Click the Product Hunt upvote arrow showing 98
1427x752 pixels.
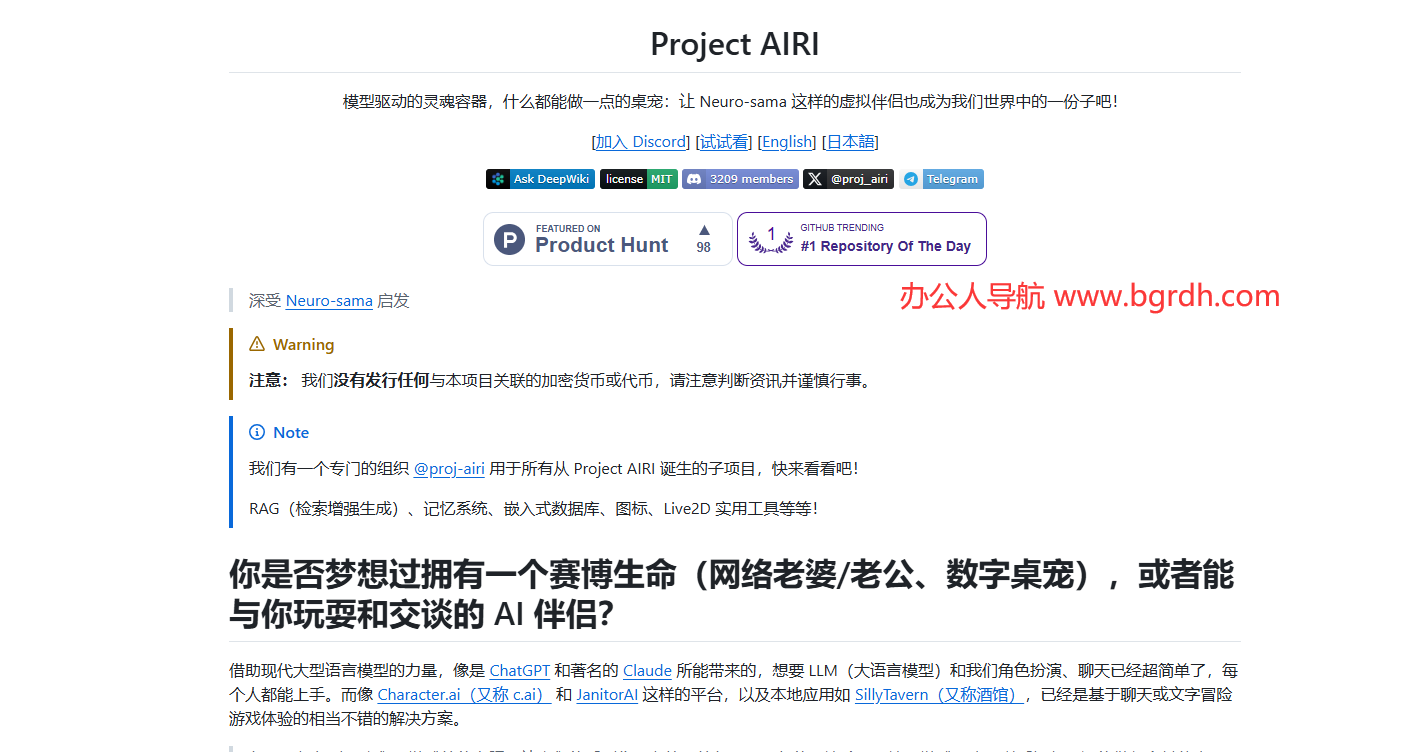click(703, 238)
